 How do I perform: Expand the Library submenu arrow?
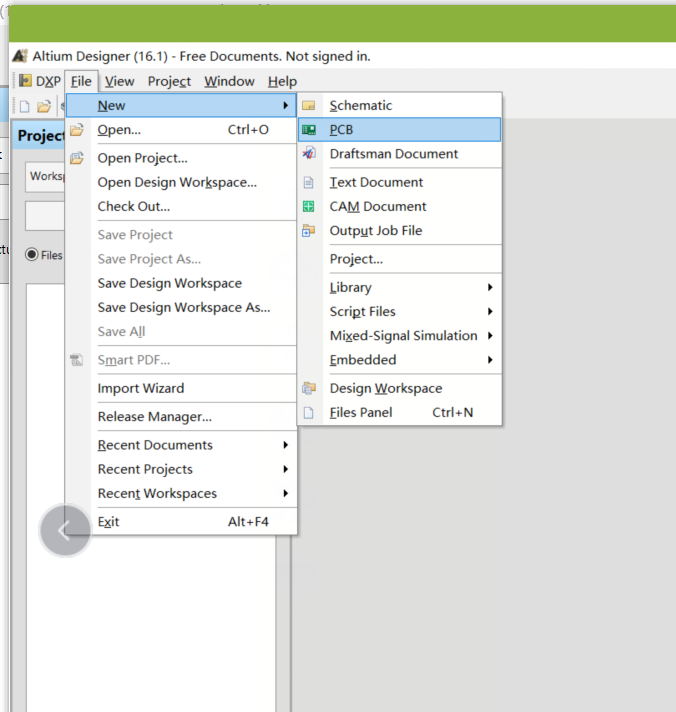[490, 287]
